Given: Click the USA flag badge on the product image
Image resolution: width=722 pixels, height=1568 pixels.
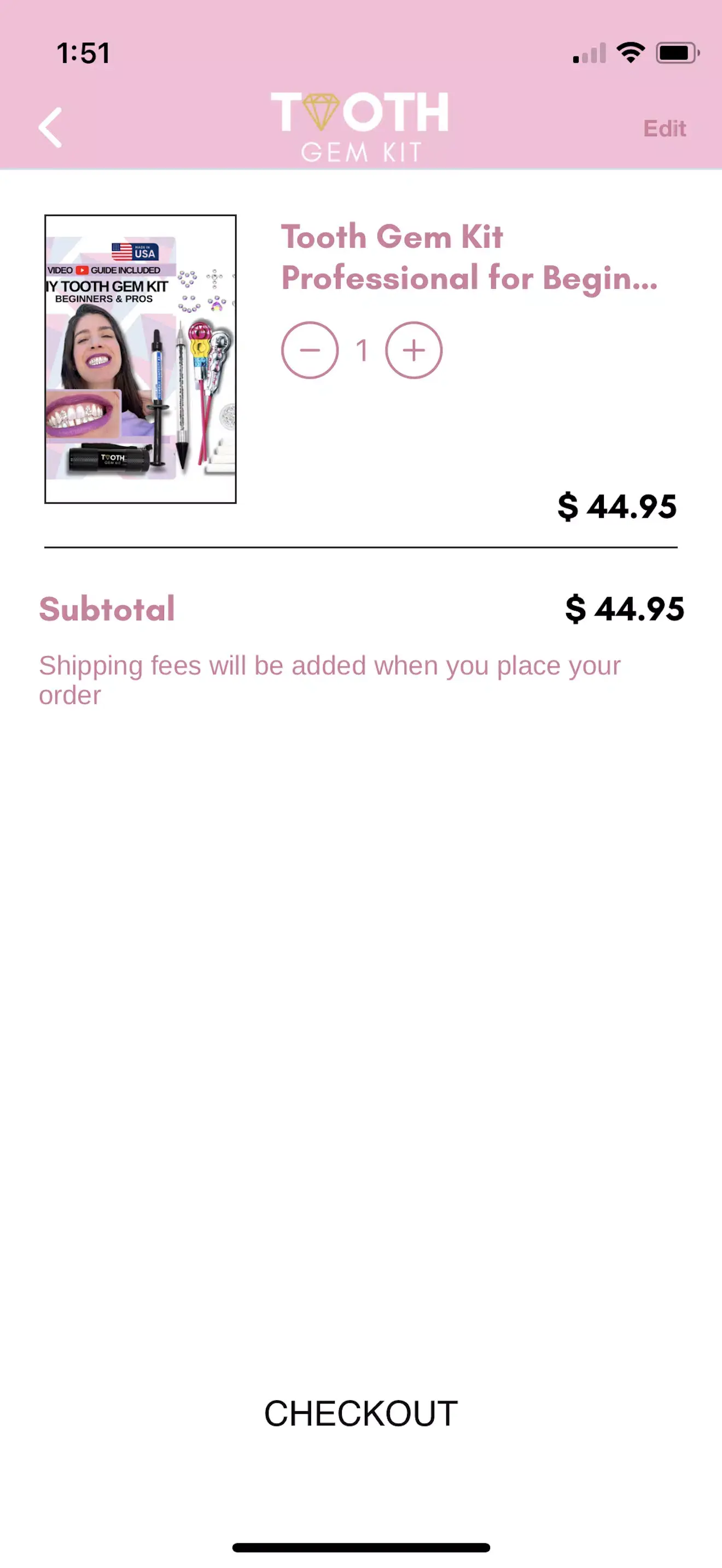Looking at the screenshot, I should coord(135,251).
